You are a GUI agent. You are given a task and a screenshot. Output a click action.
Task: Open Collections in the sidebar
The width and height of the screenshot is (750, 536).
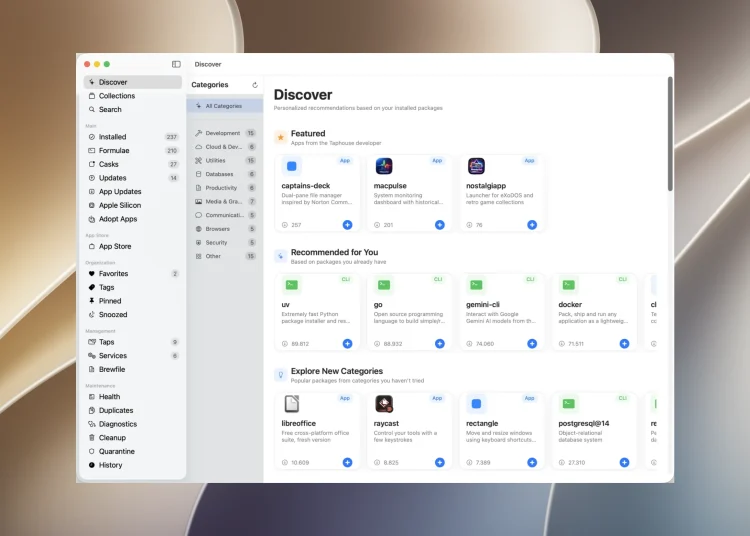132,96
